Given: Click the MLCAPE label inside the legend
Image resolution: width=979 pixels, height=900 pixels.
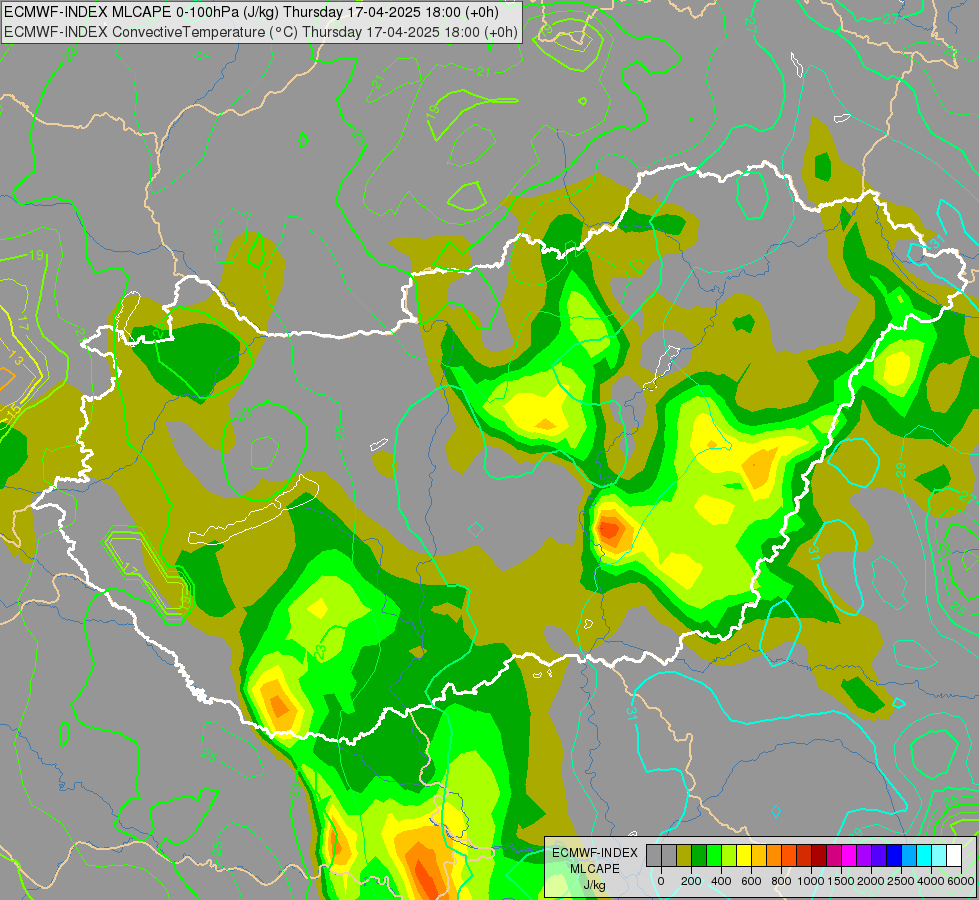Looking at the screenshot, I should pyautogui.click(x=595, y=869).
